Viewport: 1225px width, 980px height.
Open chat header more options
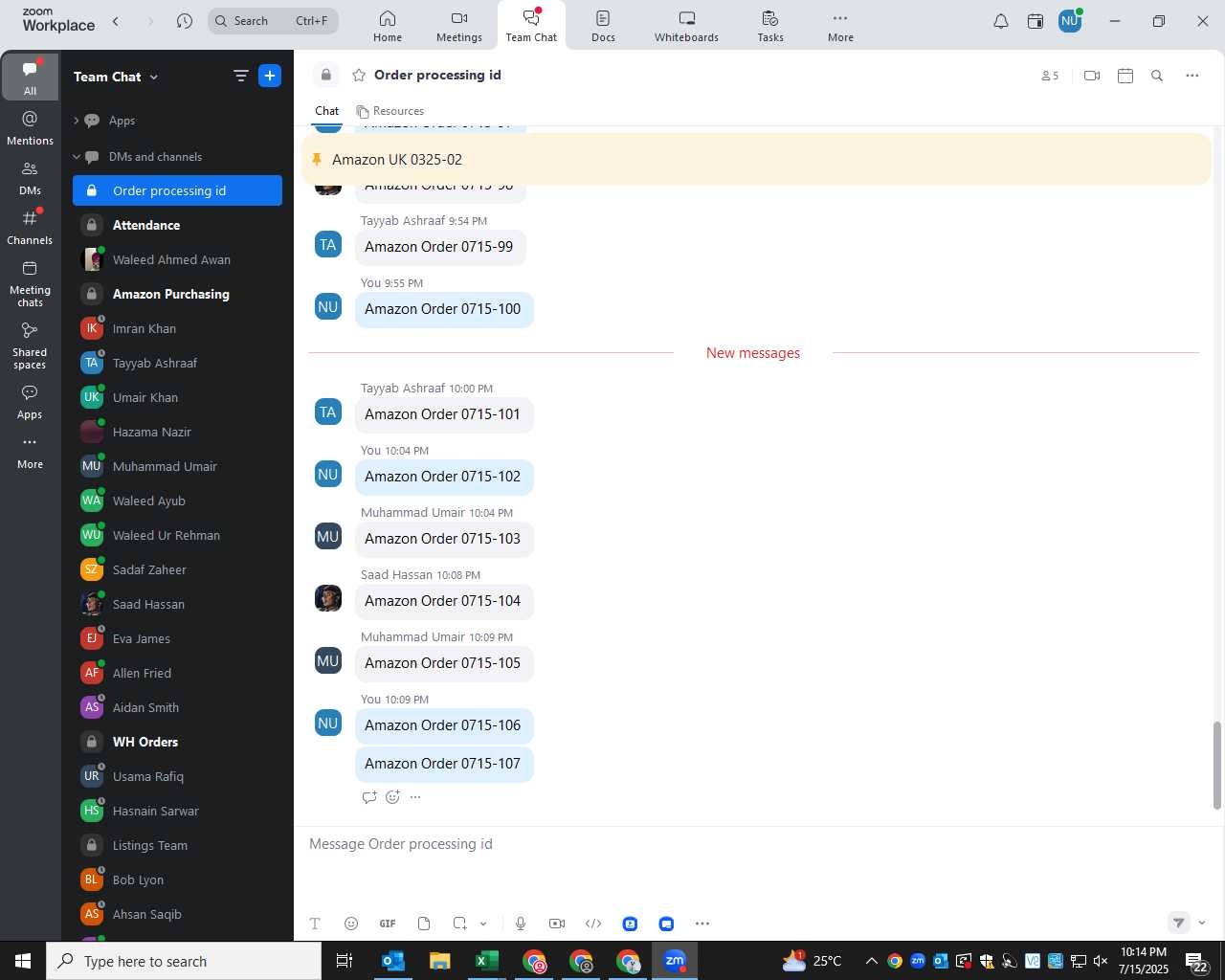(x=1192, y=76)
